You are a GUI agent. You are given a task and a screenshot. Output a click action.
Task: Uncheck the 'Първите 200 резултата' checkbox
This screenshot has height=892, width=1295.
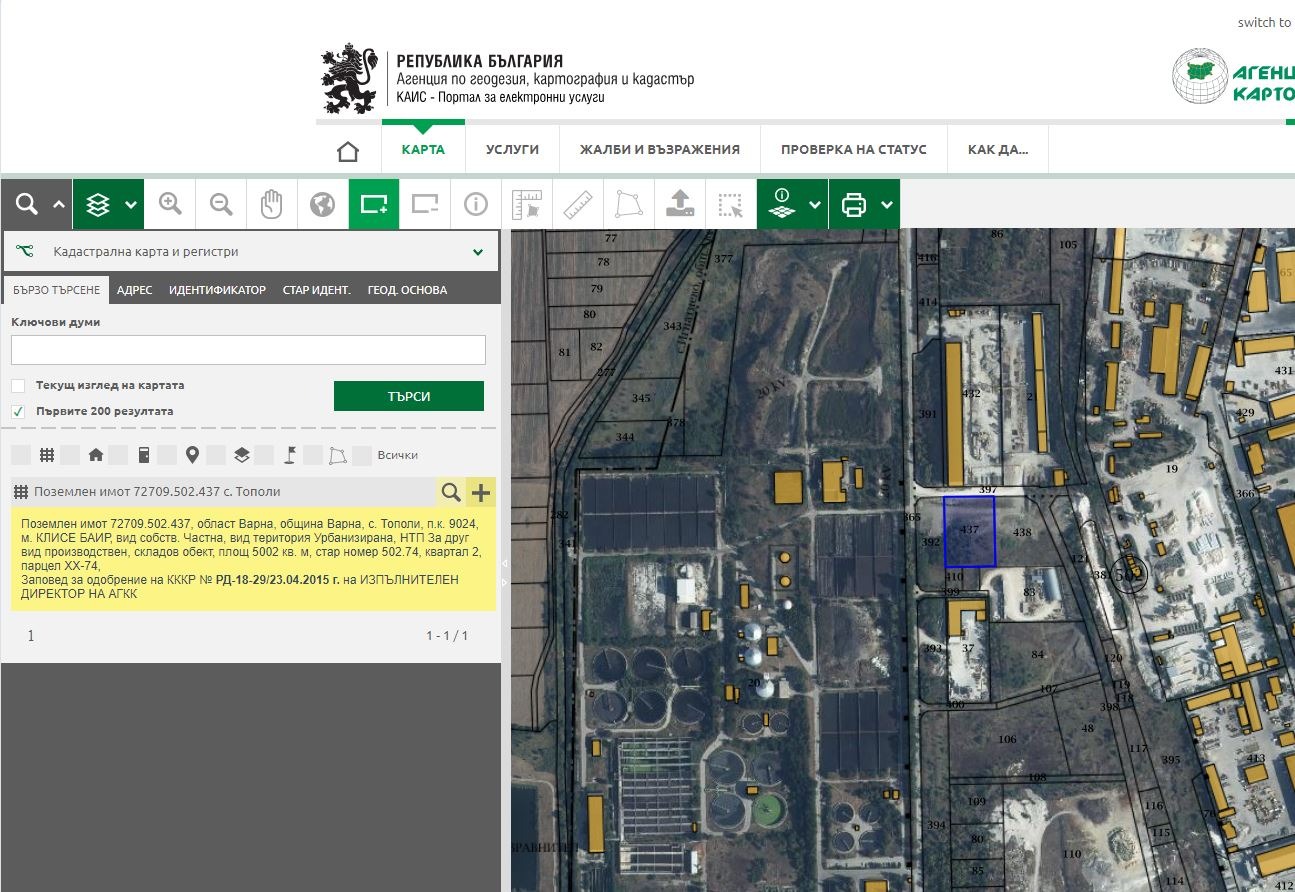18,411
